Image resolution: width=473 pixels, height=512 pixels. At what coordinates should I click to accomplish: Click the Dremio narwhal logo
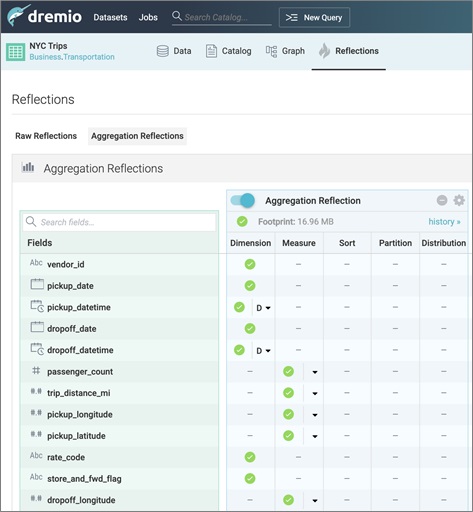point(18,15)
